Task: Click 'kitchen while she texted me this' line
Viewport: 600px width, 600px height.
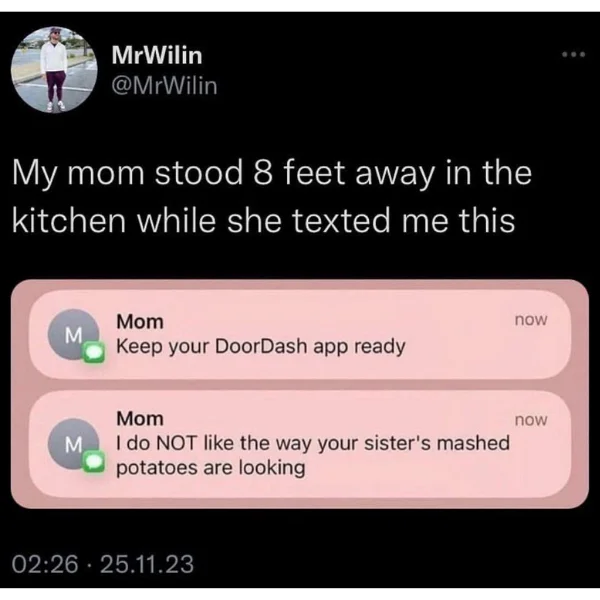Action: click(x=264, y=221)
